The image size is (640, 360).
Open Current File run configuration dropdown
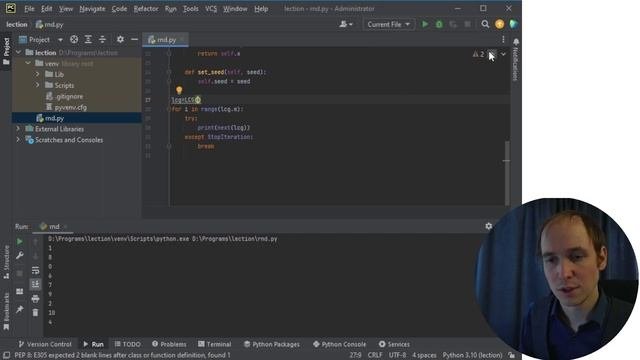point(388,24)
